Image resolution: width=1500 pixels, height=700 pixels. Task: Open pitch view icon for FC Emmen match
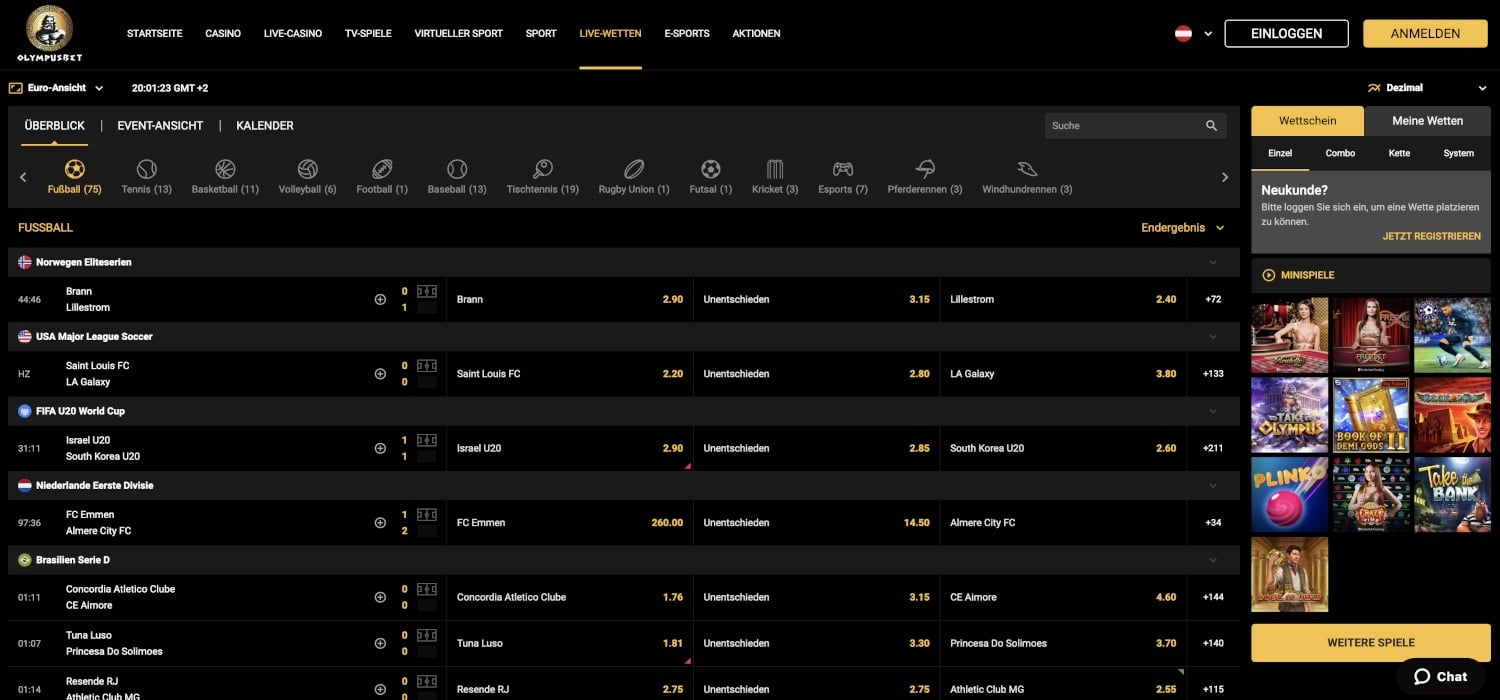pyautogui.click(x=427, y=515)
